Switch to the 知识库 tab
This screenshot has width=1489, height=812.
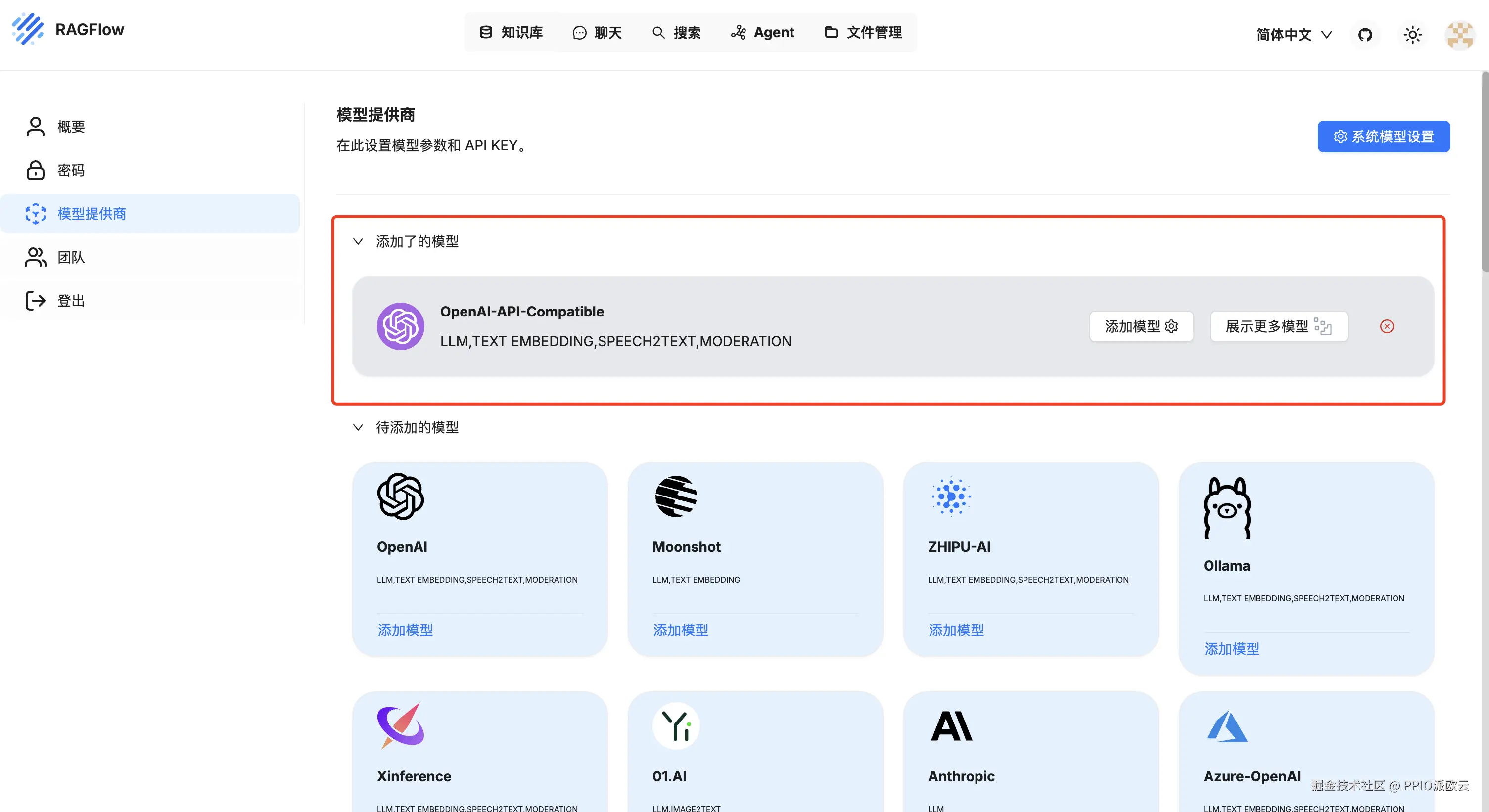coord(511,32)
